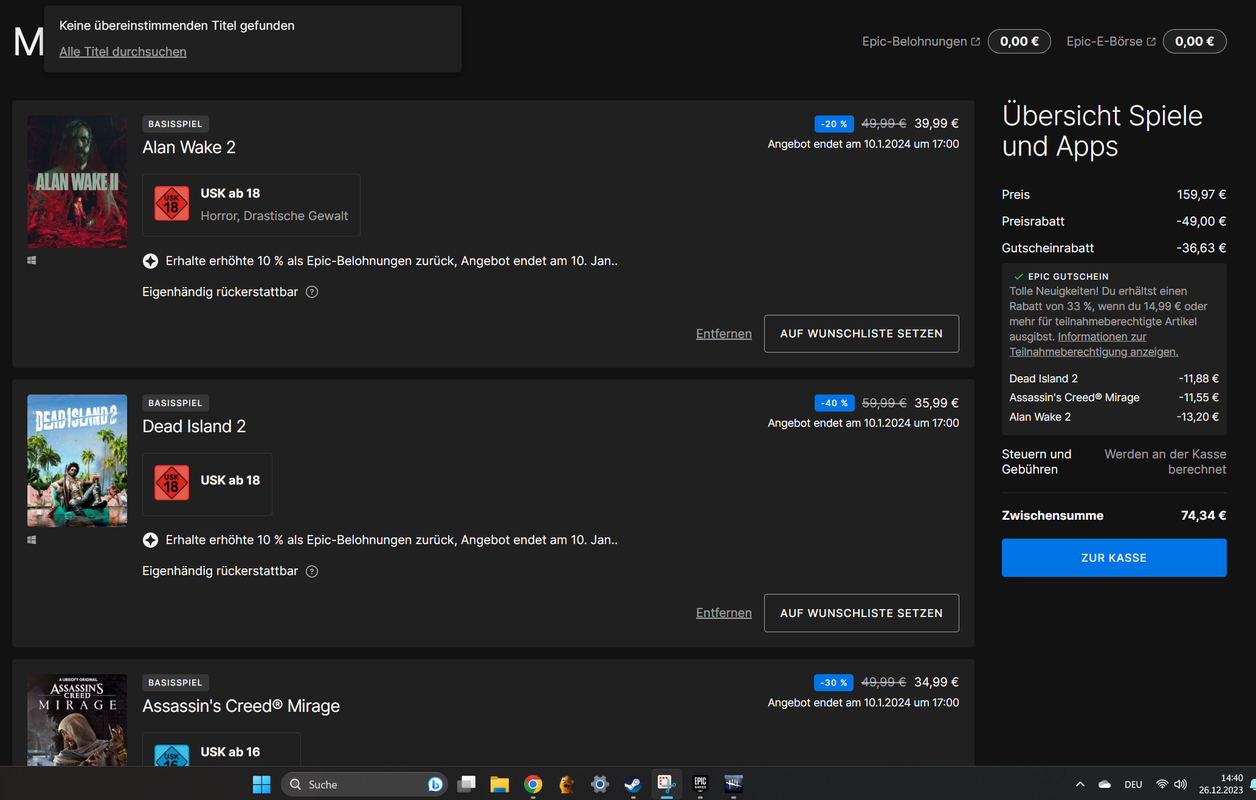Open File Explorer from taskbar
Image resolution: width=1256 pixels, height=800 pixels.
point(499,784)
